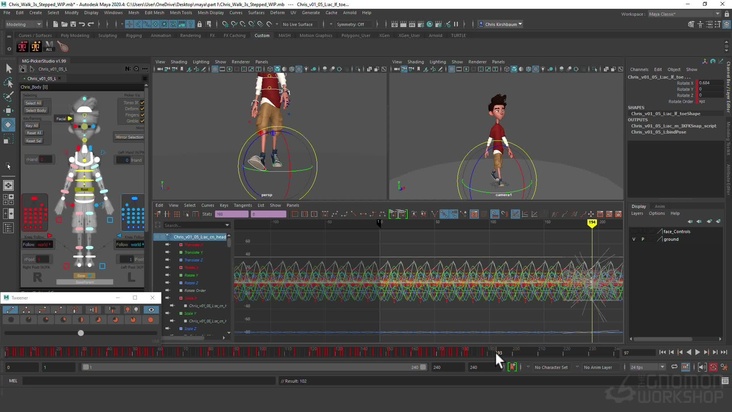The height and width of the screenshot is (412, 732).
Task: Click the Reset All button in picker
Action: 34,133
